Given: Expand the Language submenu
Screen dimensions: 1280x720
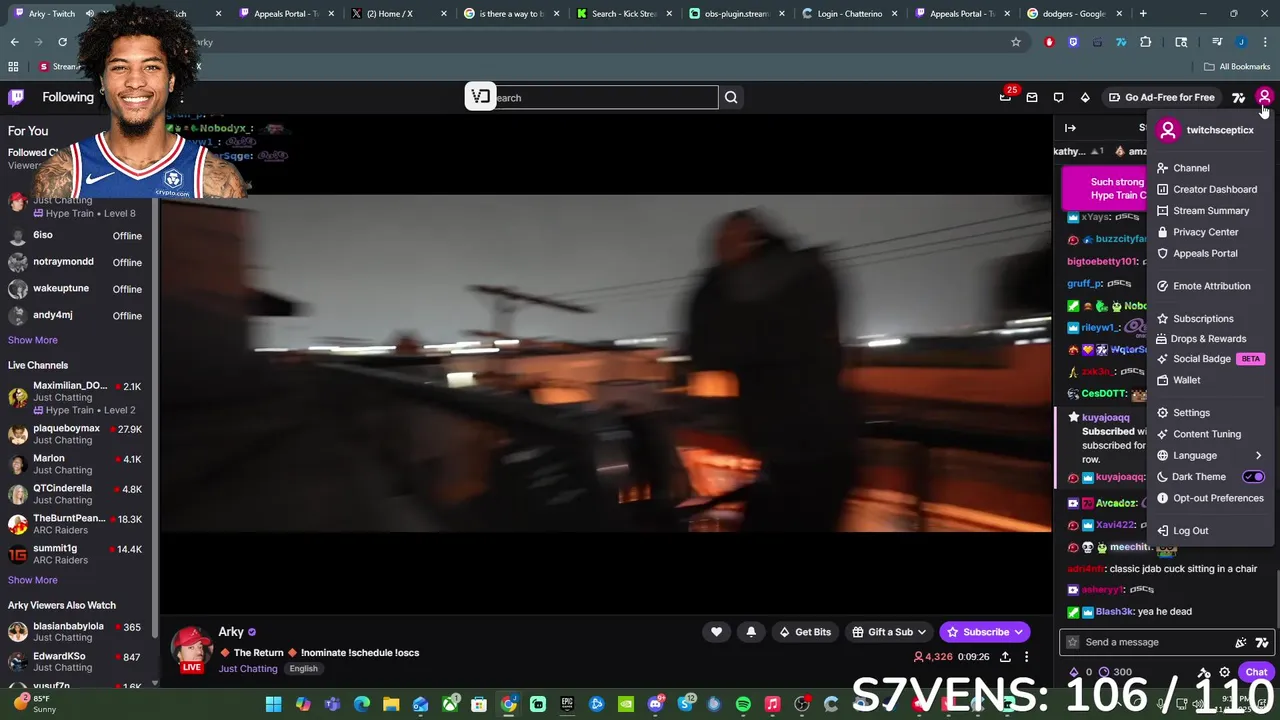Looking at the screenshot, I should [x=1211, y=455].
